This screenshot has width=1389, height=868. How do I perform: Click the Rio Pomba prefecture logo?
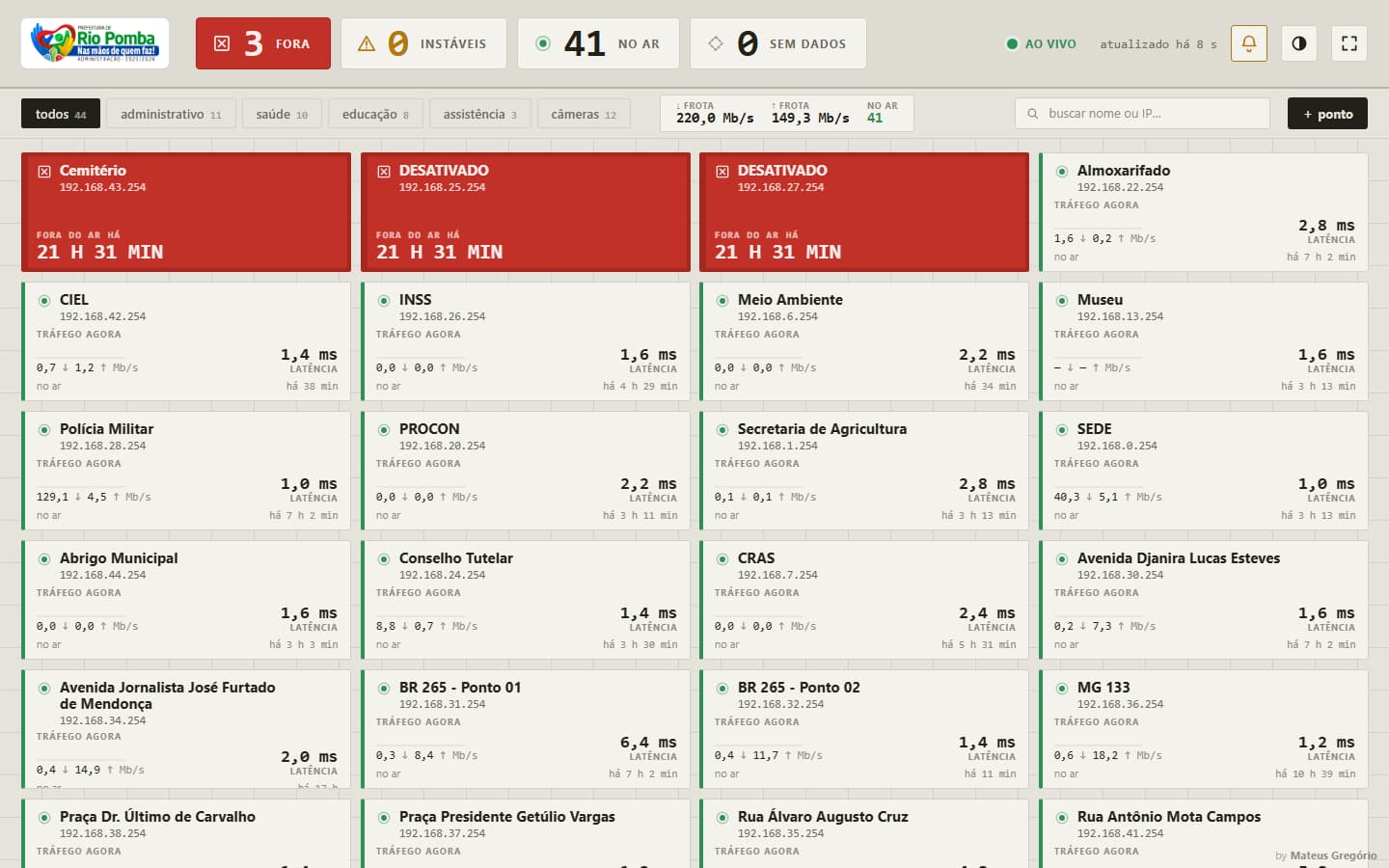[x=95, y=43]
